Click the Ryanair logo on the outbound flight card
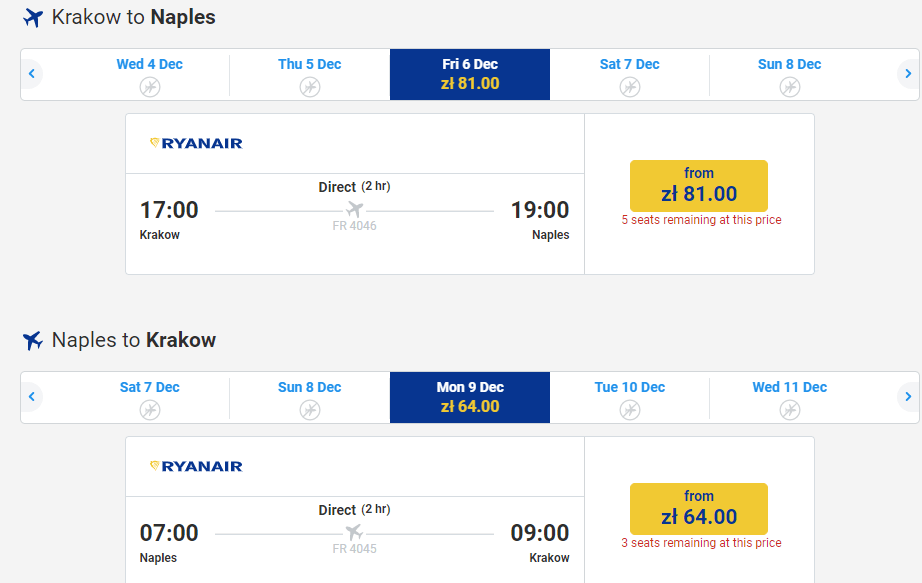This screenshot has height=583, width=922. (x=196, y=143)
